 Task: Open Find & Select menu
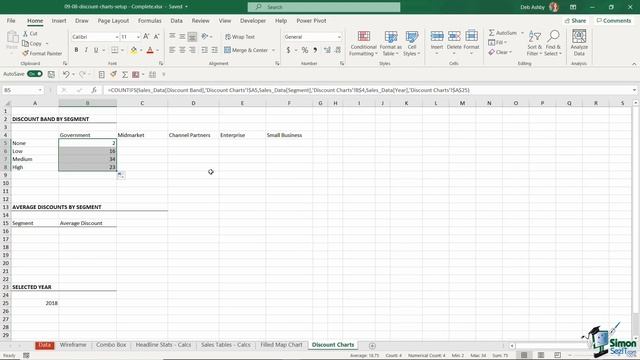pos(553,43)
